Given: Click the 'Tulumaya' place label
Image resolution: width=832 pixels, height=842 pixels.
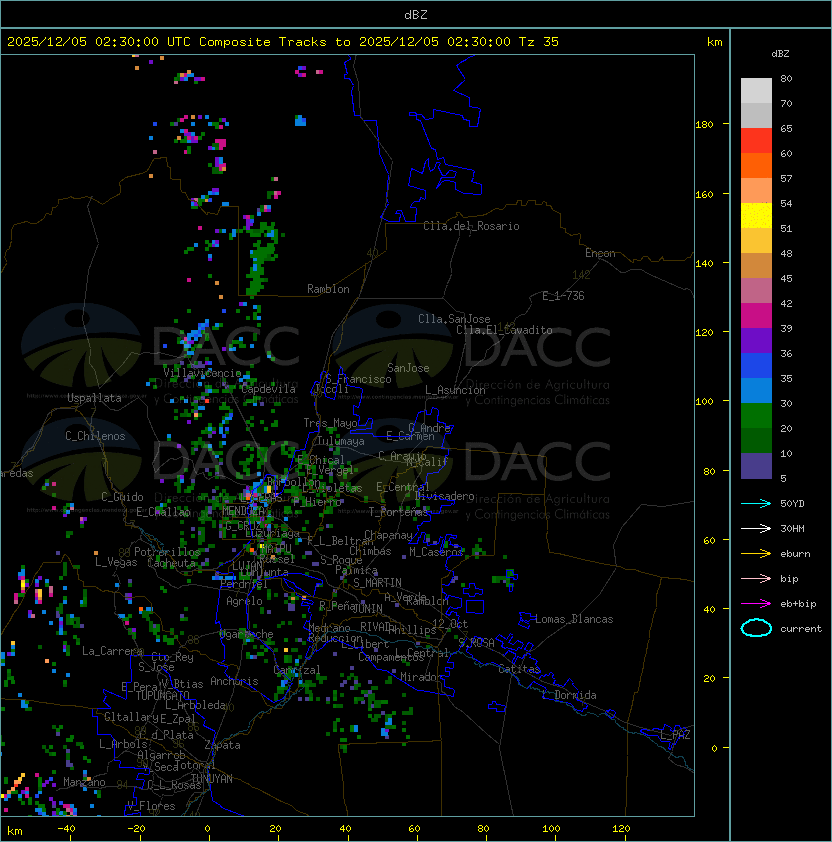Looking at the screenshot, I should (341, 441).
